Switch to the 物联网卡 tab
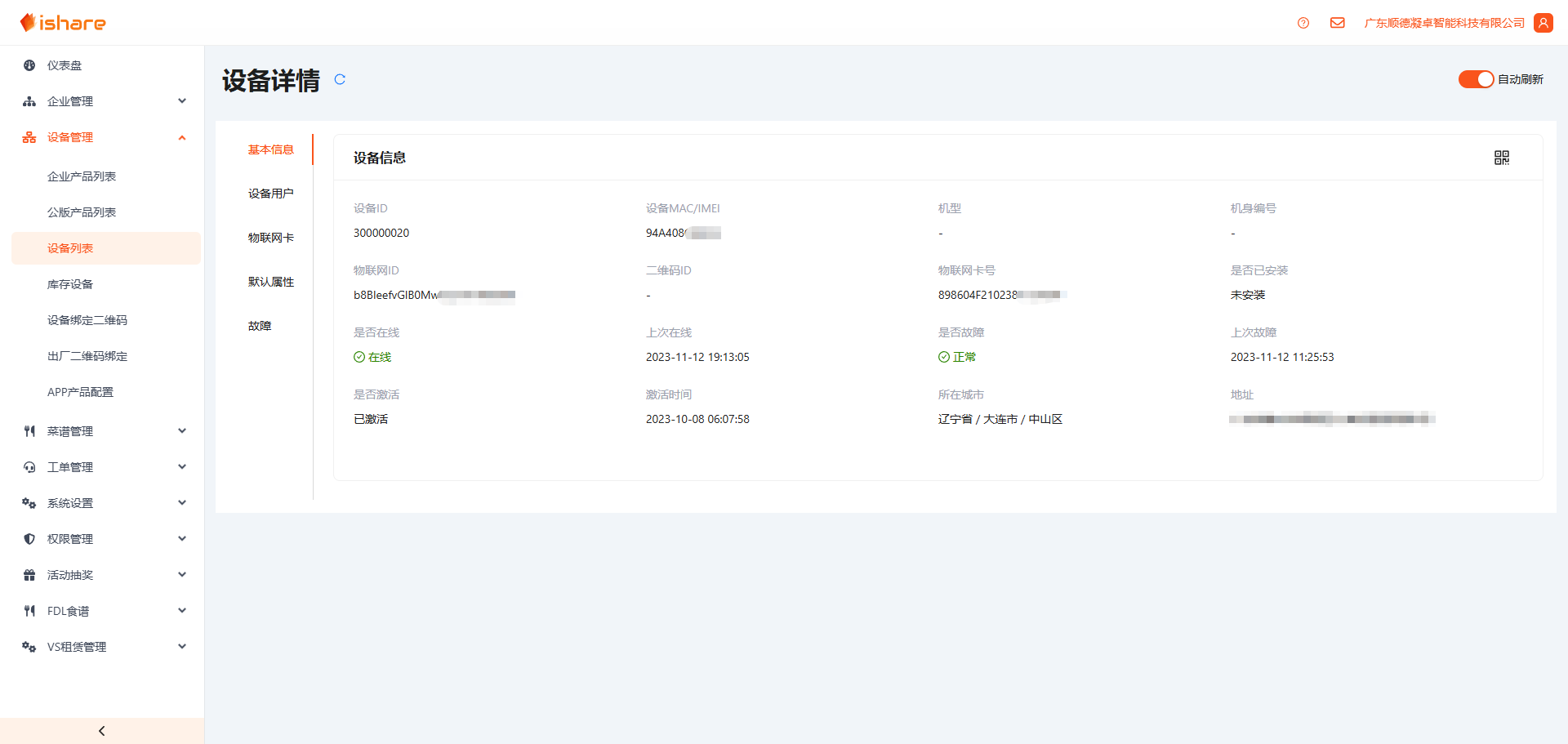The height and width of the screenshot is (744, 1568). pyautogui.click(x=270, y=238)
